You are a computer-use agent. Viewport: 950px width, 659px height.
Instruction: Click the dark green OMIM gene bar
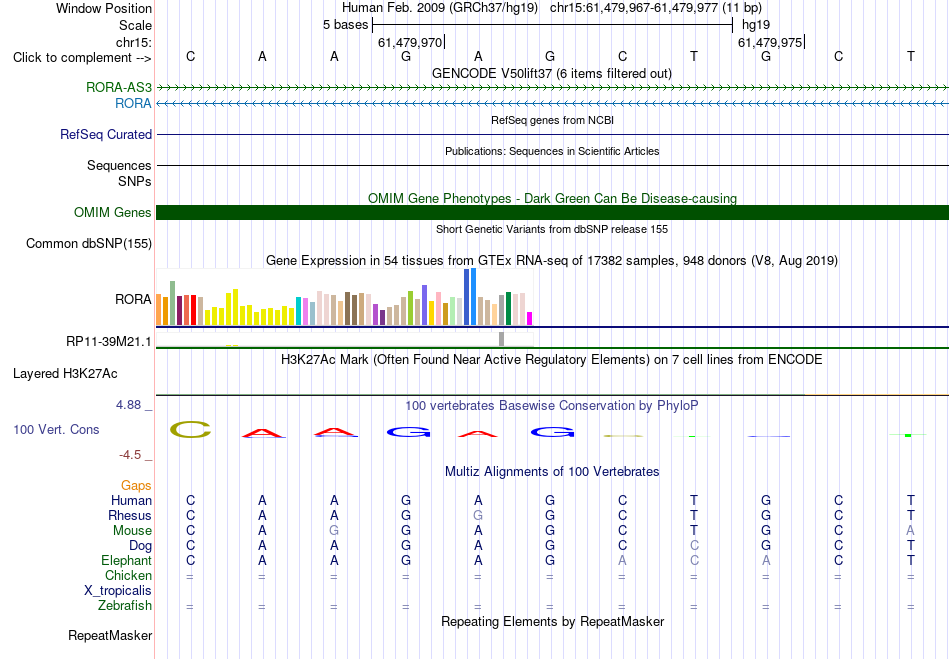[553, 213]
